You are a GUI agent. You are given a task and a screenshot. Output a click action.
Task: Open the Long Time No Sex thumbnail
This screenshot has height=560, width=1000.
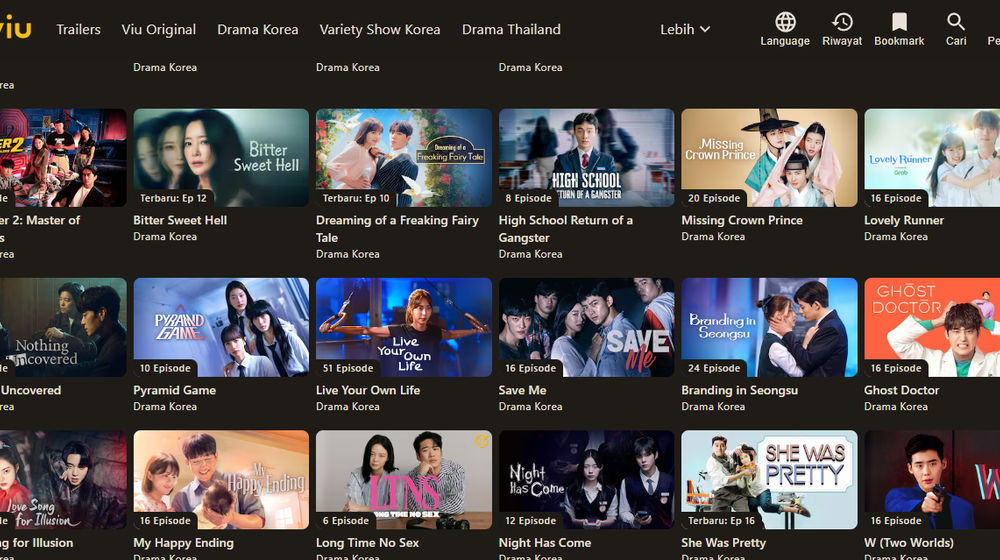pos(404,480)
